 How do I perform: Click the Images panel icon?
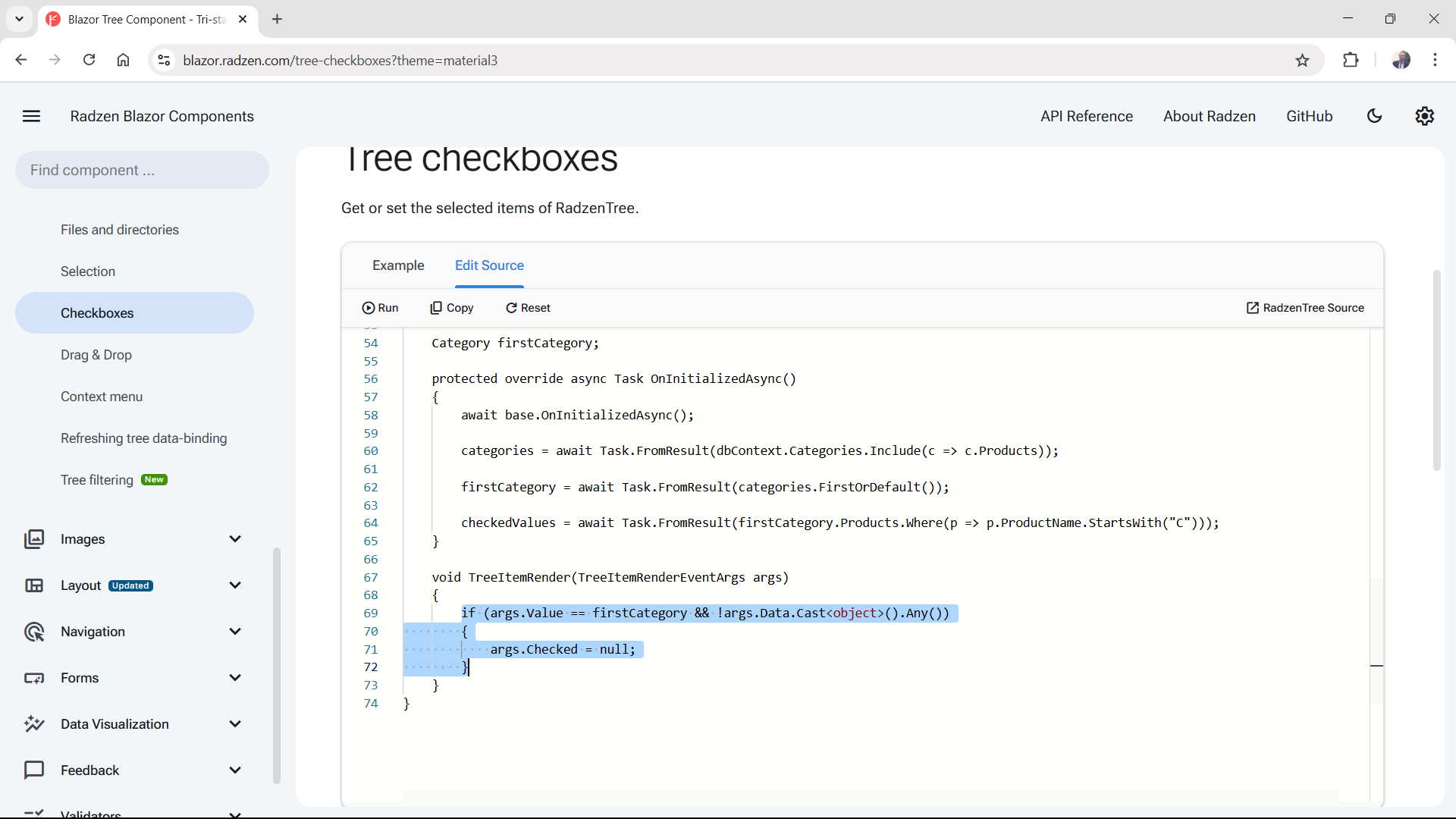pos(35,538)
